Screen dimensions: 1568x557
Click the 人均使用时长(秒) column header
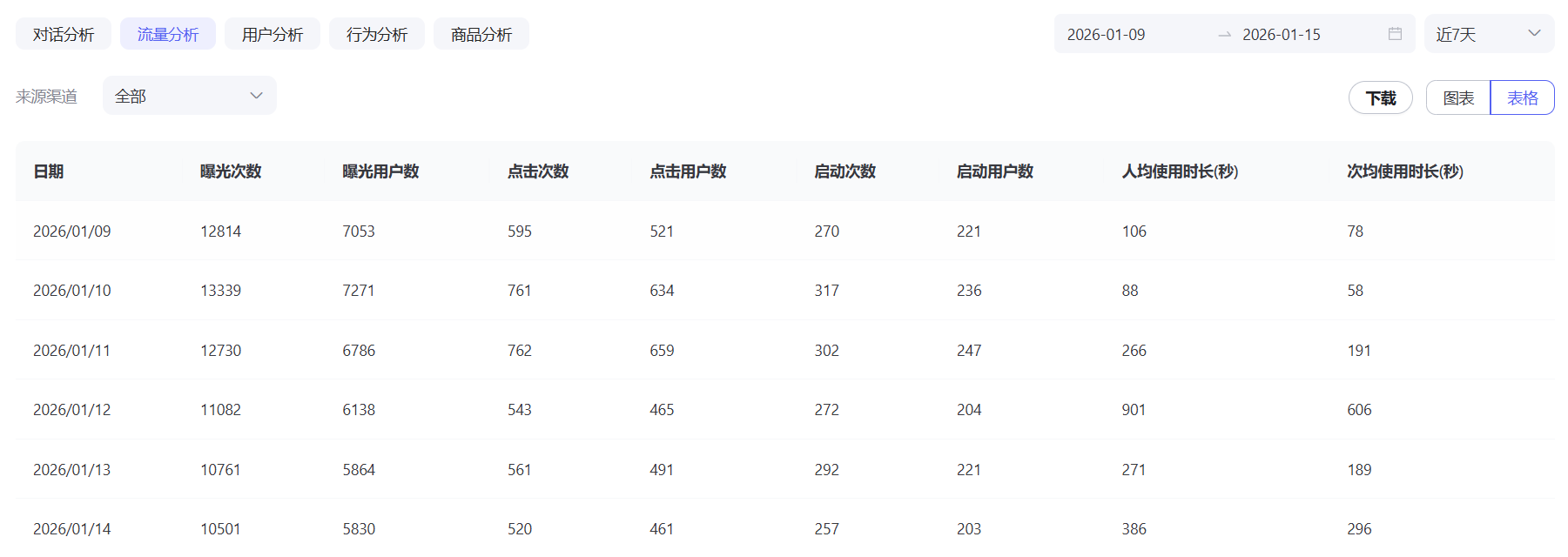click(1180, 171)
